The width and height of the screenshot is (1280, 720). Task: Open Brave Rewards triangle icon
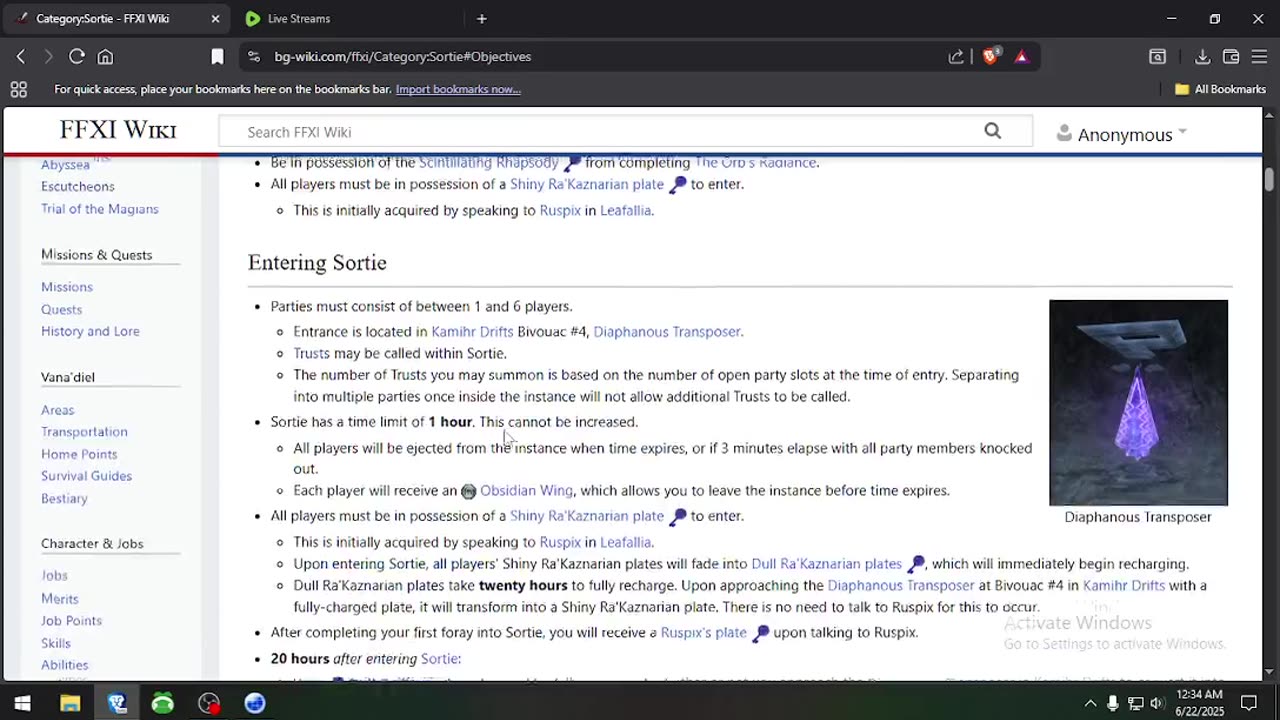1021,57
